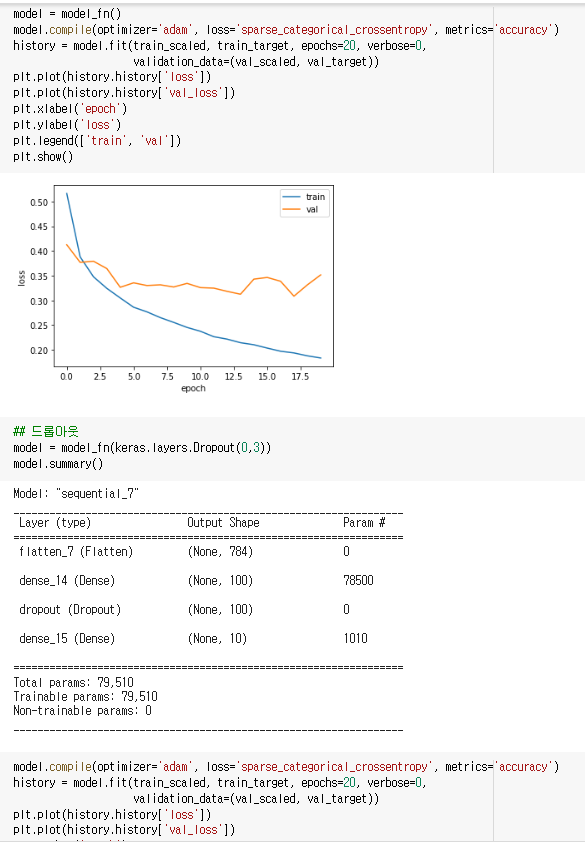
Task: Click the 17.5 x-axis tick label
Action: tap(300, 376)
